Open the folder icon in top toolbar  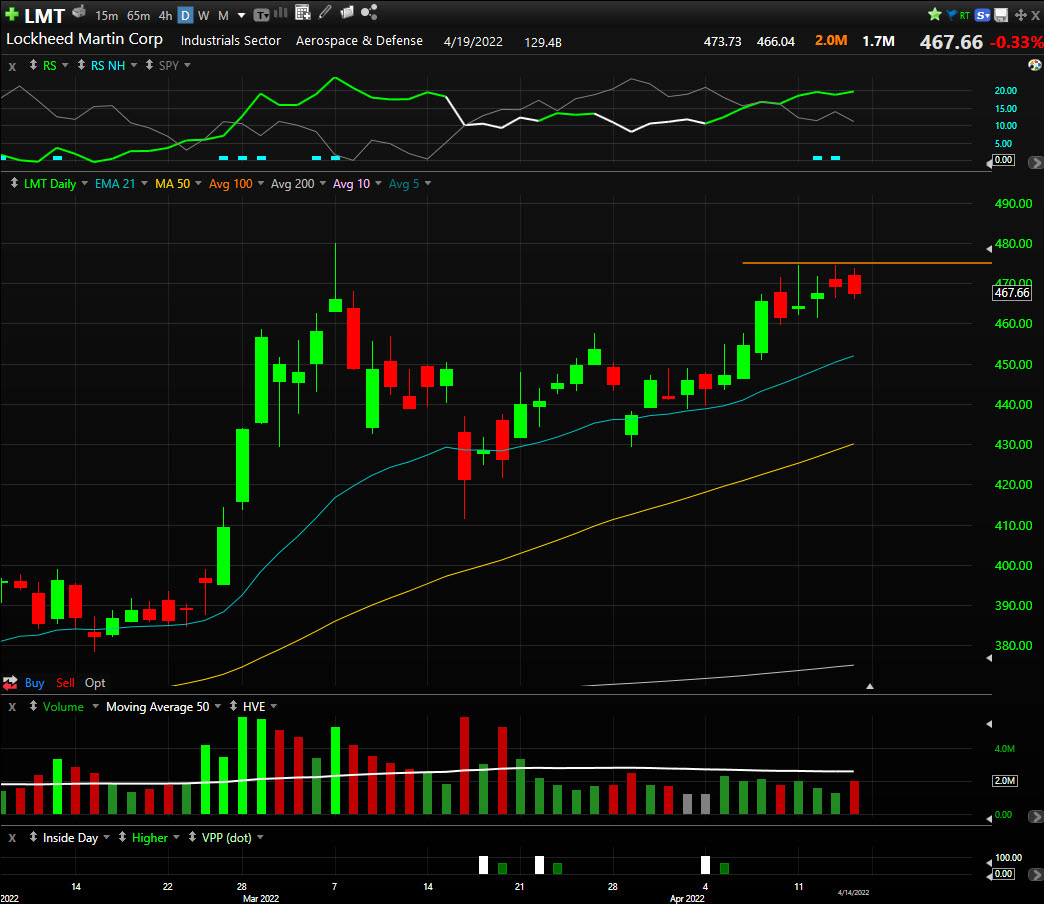pos(347,12)
